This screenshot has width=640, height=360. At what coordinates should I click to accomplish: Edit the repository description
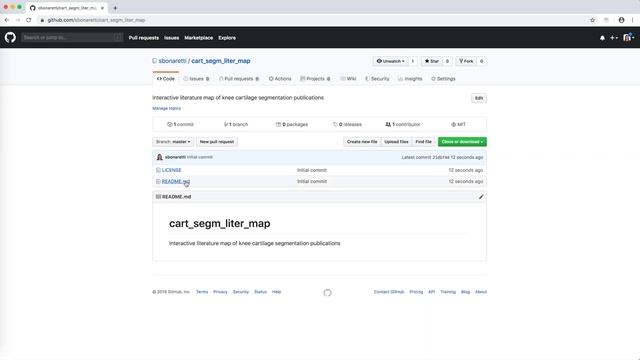point(479,98)
